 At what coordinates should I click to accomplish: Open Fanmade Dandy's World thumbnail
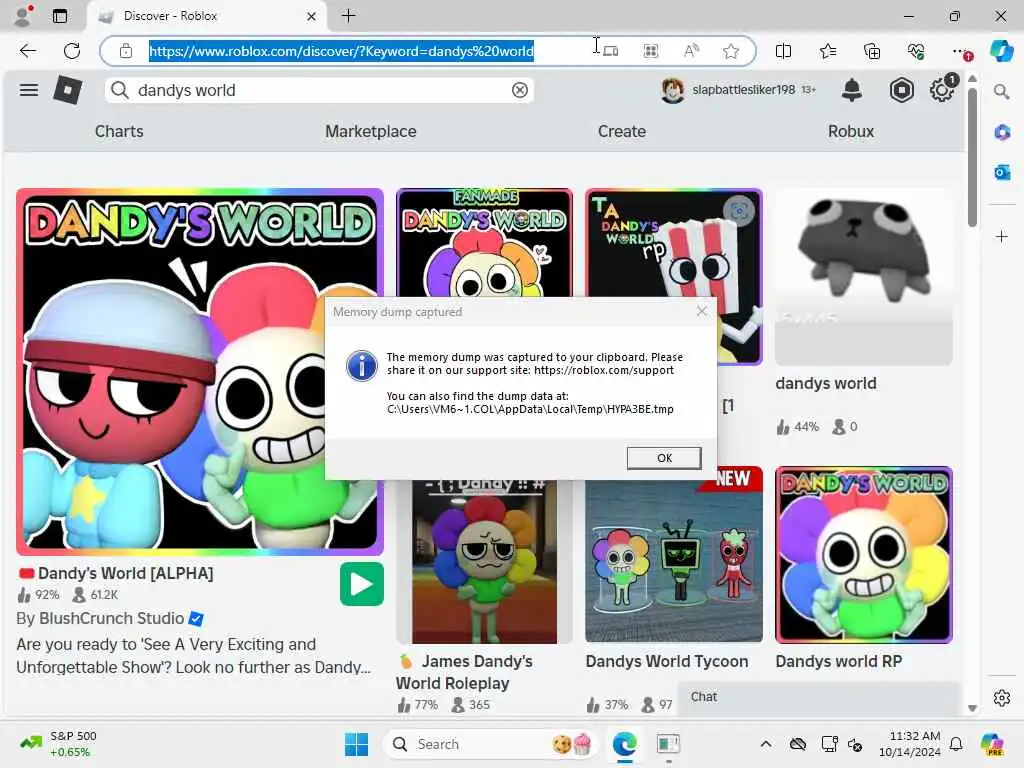(485, 243)
